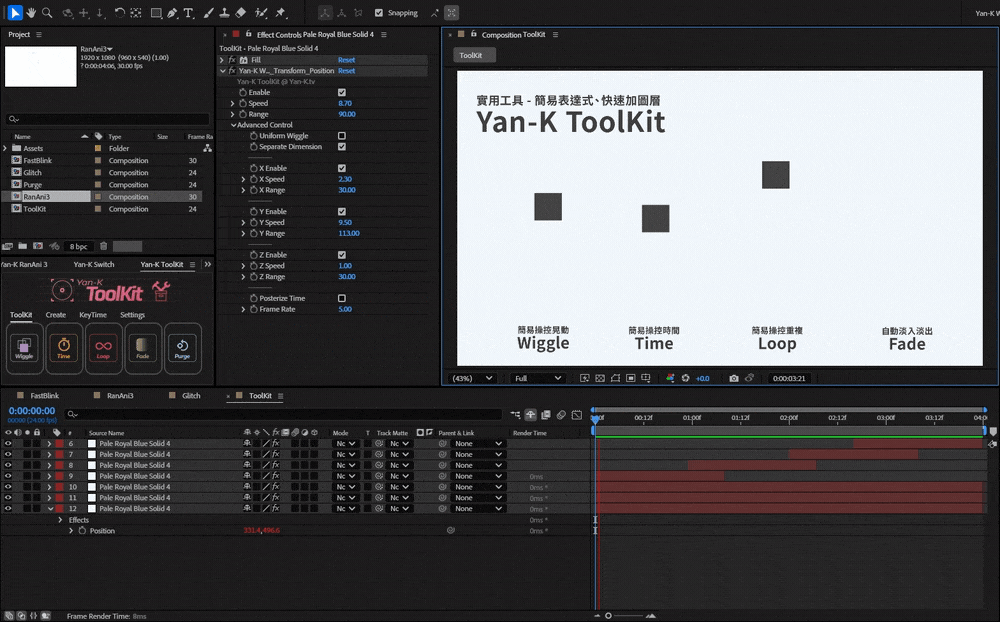Collapse layer 12 properties

point(50,509)
